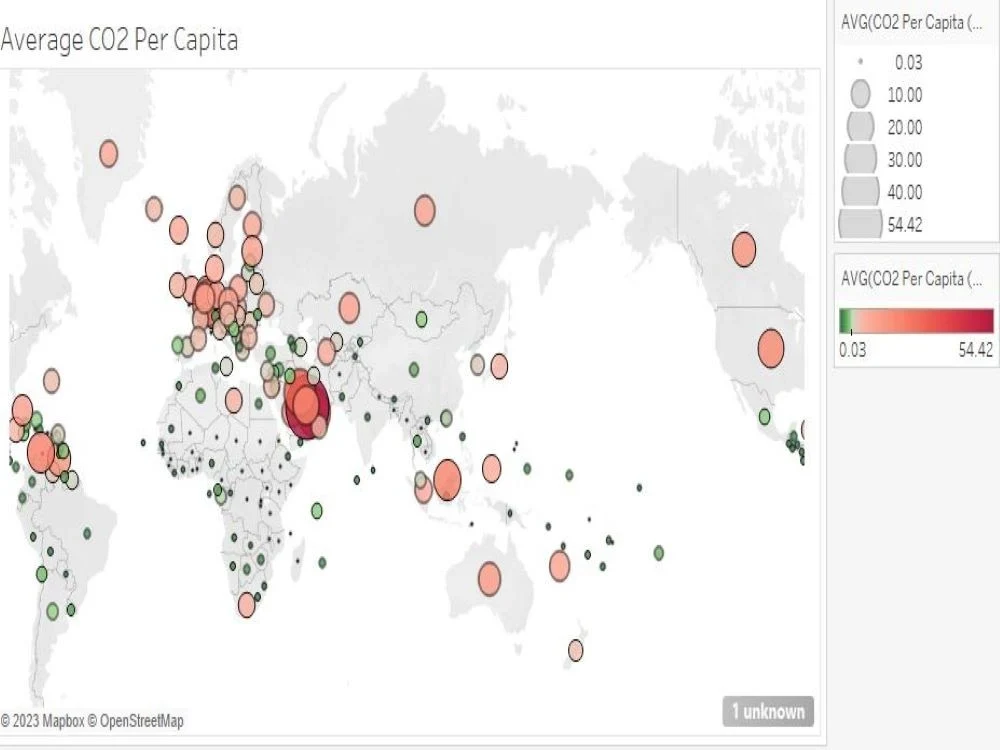Select the green bubble over Mongolia
Viewport: 1000px width, 750px height.
click(421, 318)
